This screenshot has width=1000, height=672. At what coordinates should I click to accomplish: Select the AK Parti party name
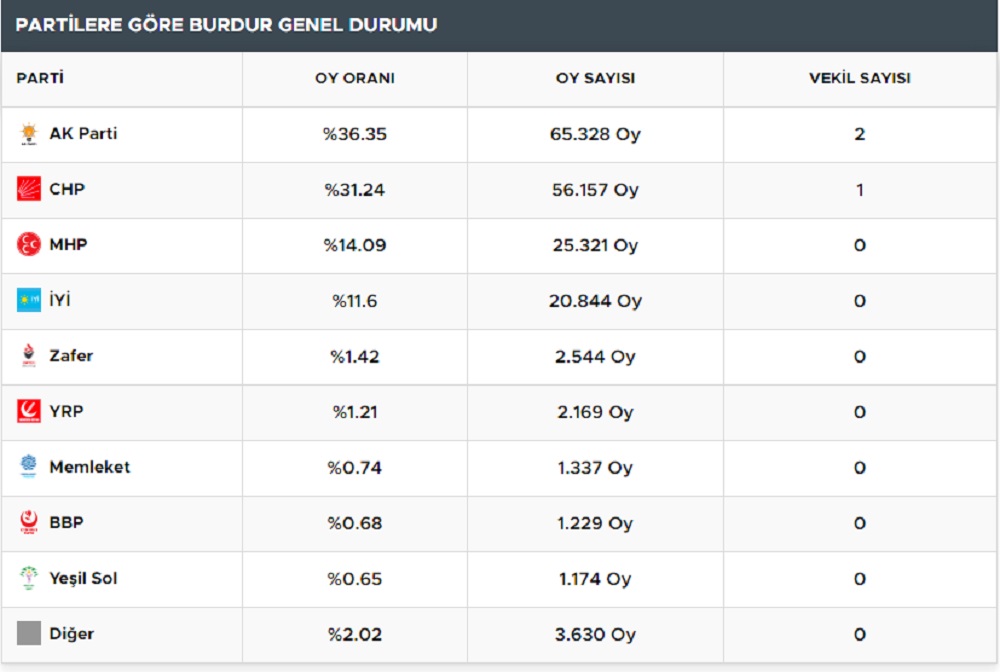click(84, 133)
